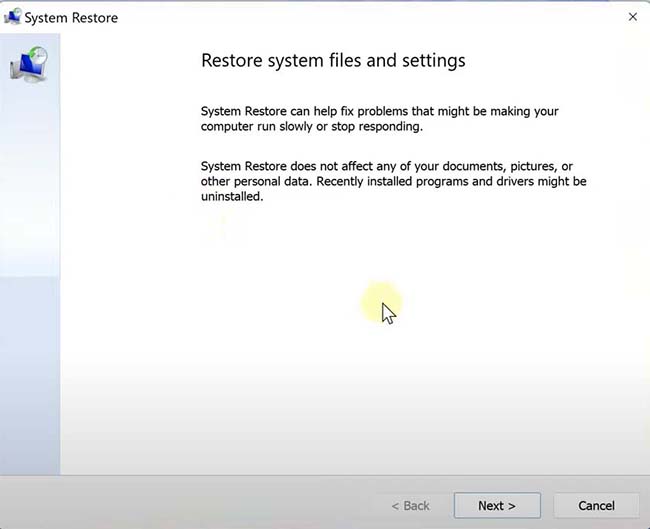Click the large System Restore sidebar graphic
Image resolution: width=650 pixels, height=529 pixels.
[x=29, y=65]
